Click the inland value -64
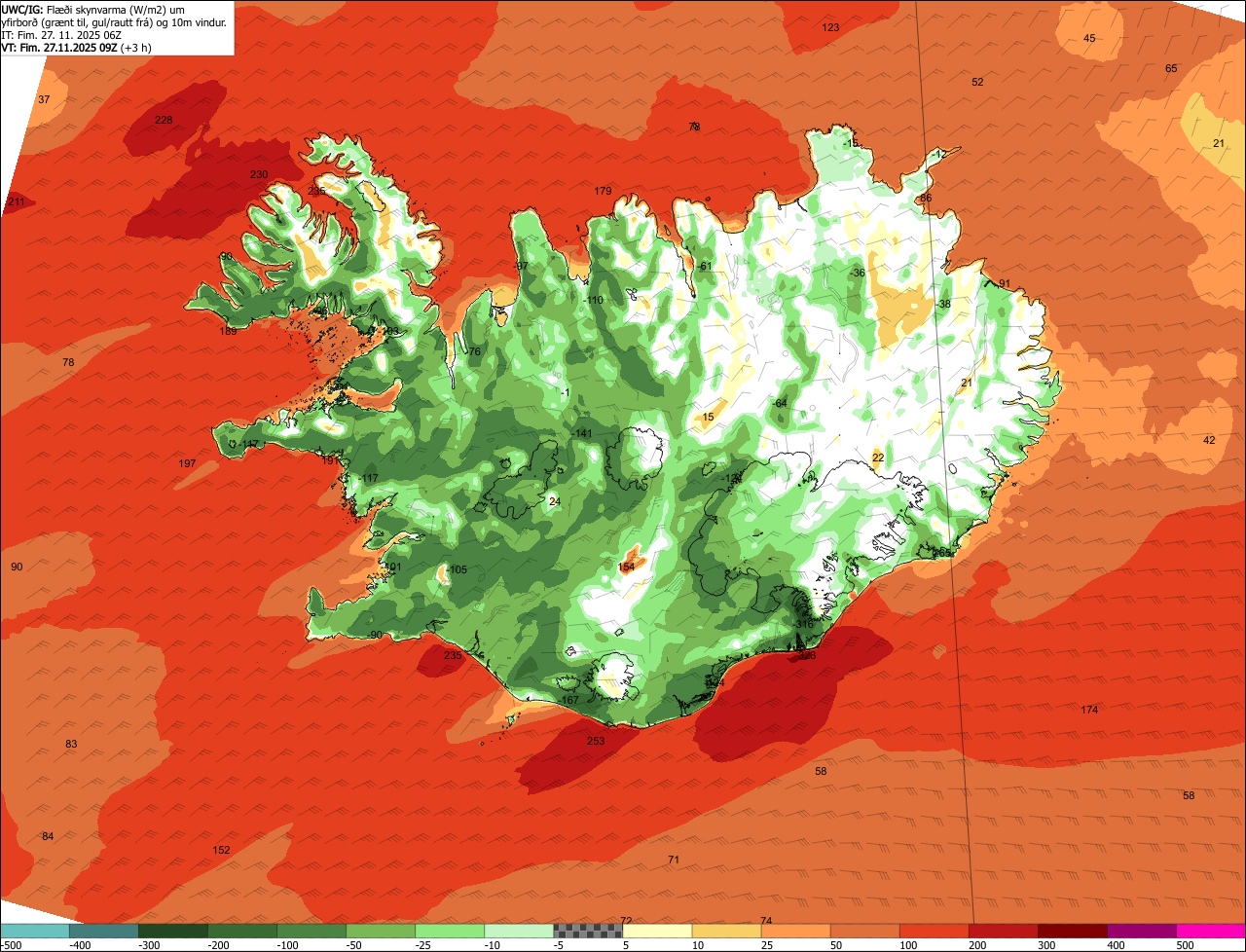 tap(779, 403)
